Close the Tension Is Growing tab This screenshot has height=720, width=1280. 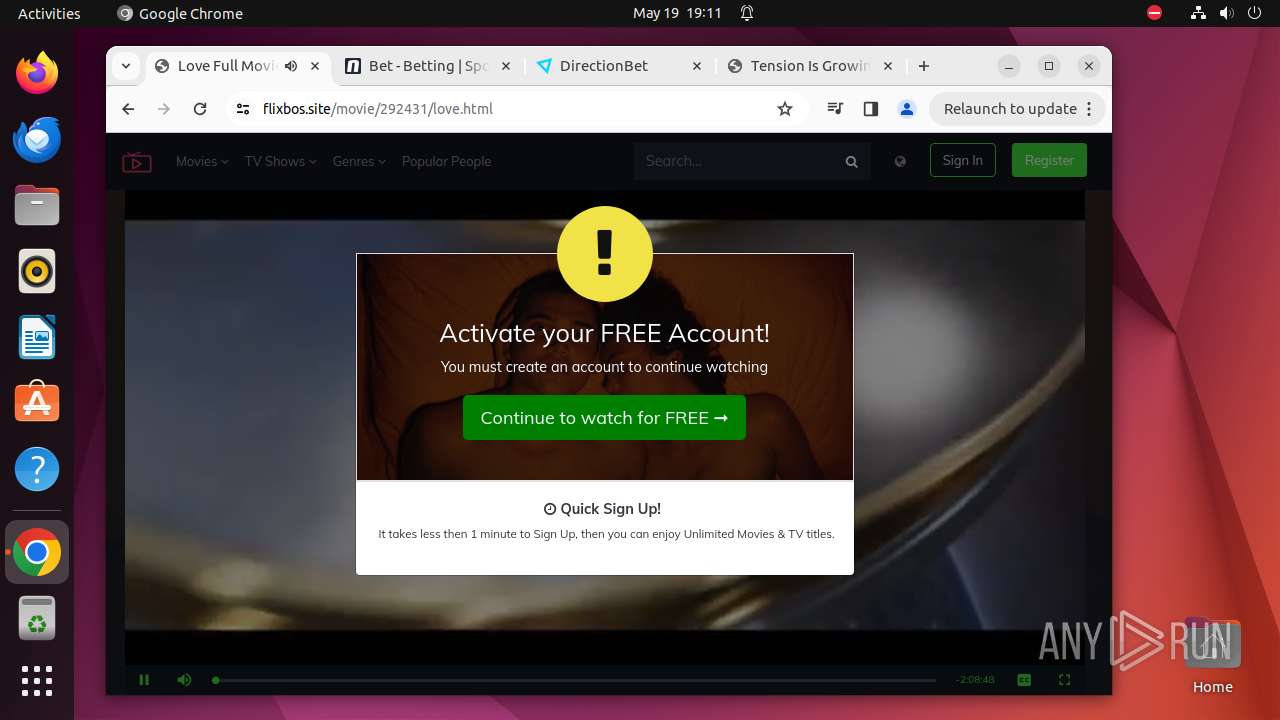[888, 66]
